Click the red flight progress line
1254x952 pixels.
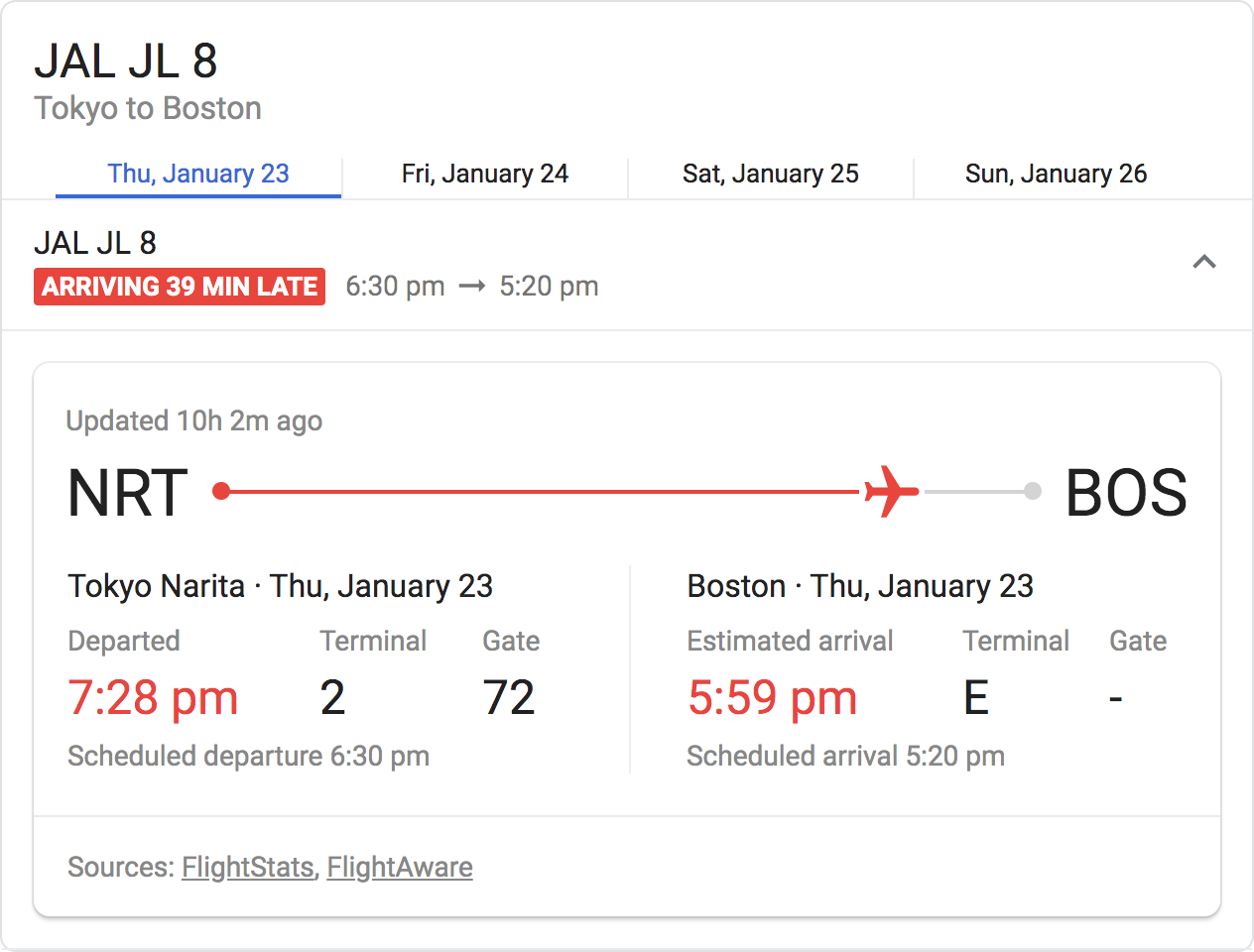click(x=541, y=491)
